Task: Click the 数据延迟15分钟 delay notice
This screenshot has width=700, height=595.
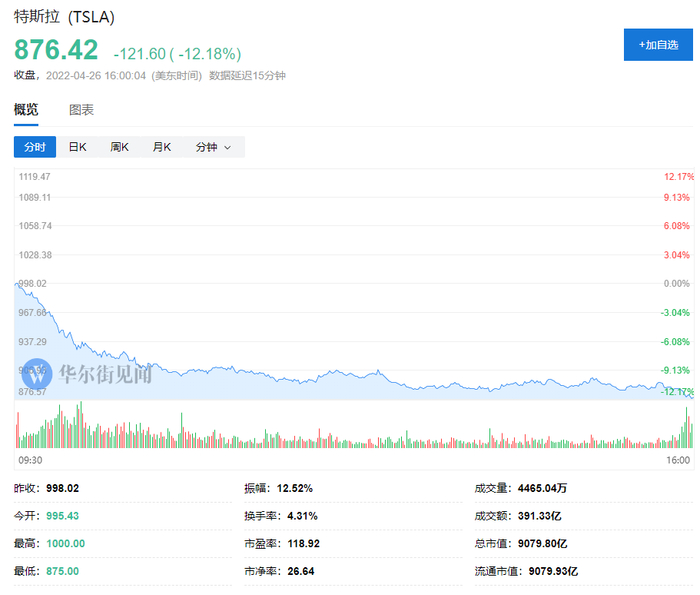Action: (x=247, y=76)
